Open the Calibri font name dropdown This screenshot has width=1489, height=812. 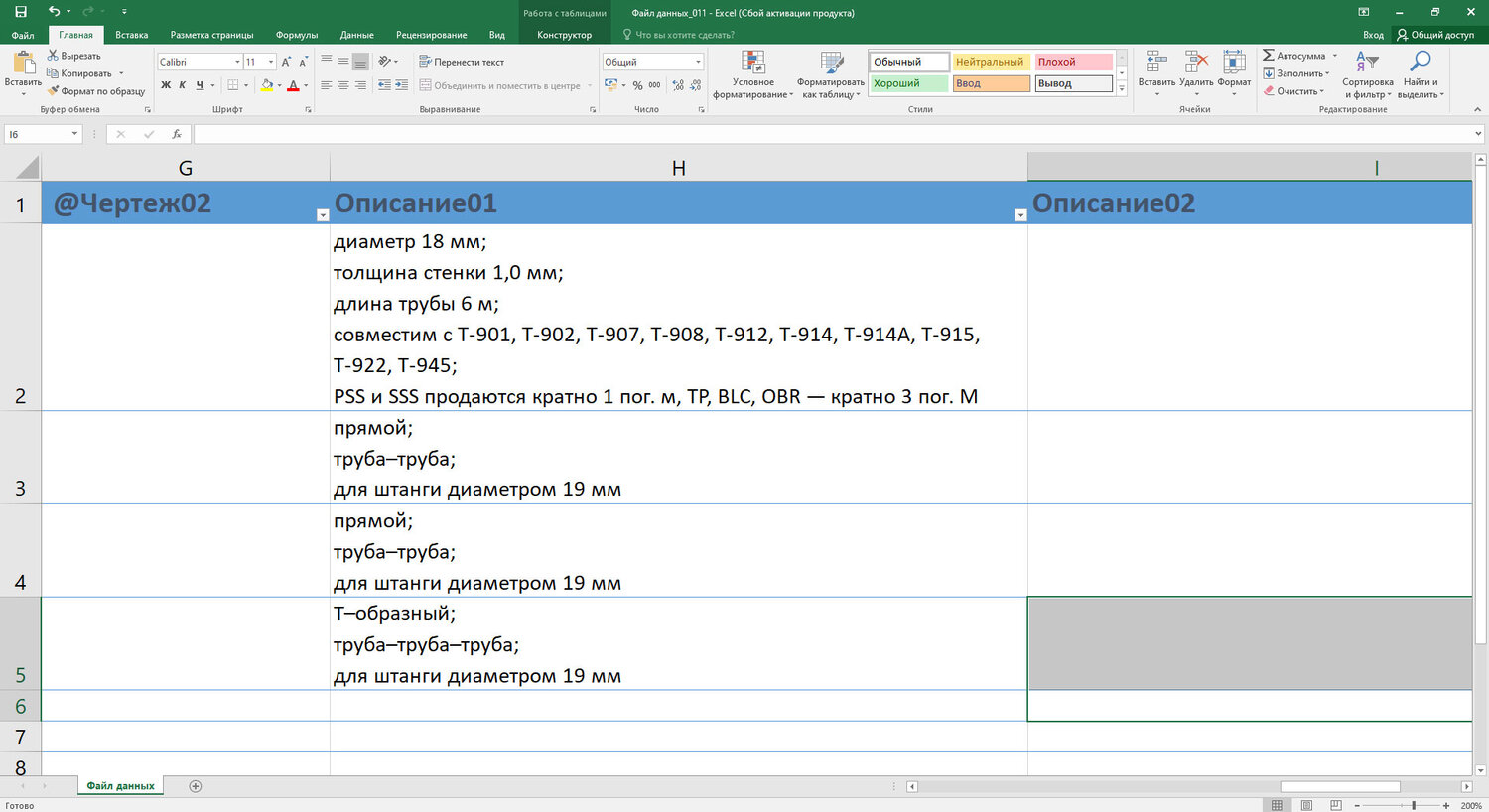click(x=236, y=62)
